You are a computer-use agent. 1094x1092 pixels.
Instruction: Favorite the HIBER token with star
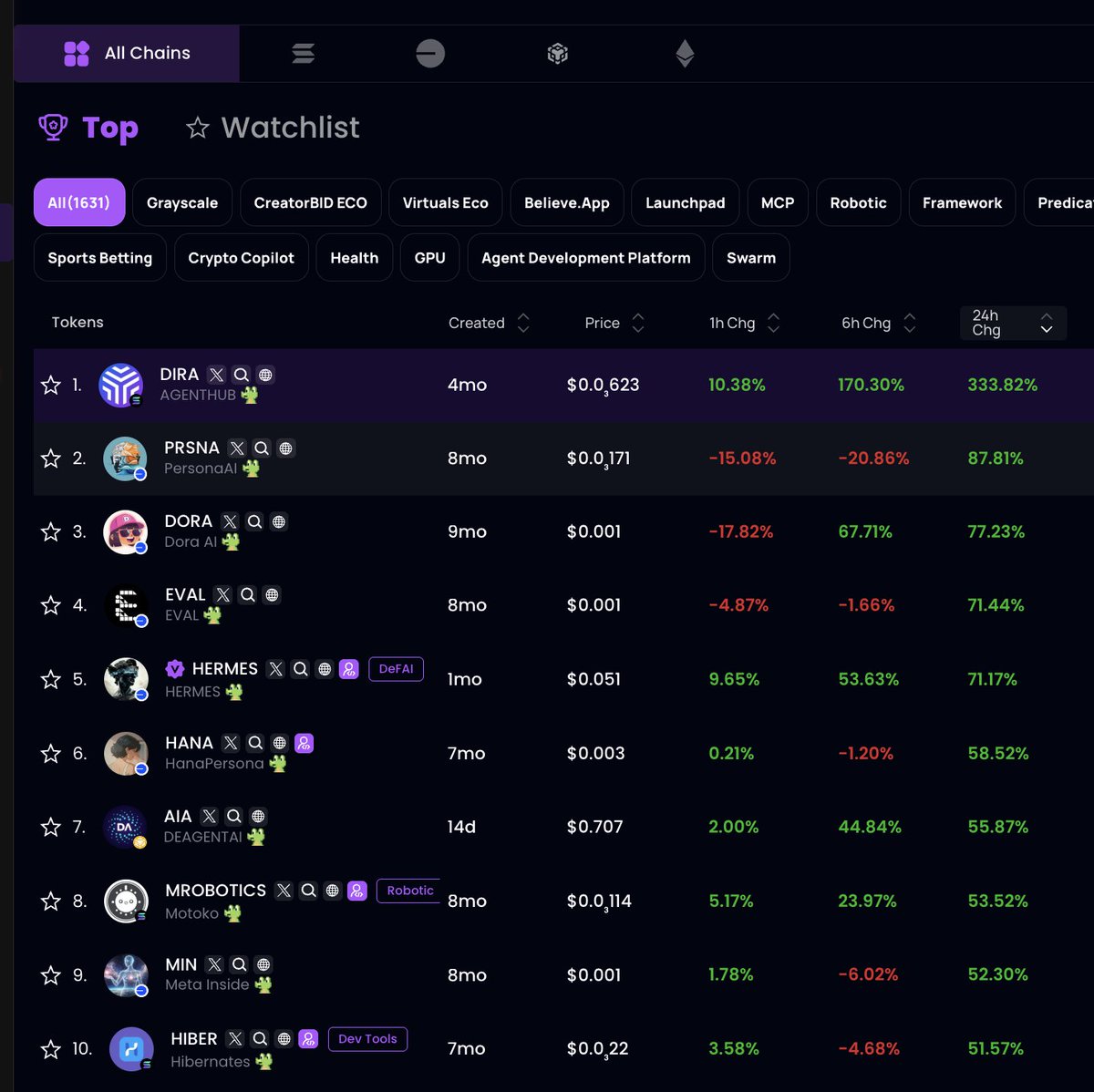(51, 1049)
